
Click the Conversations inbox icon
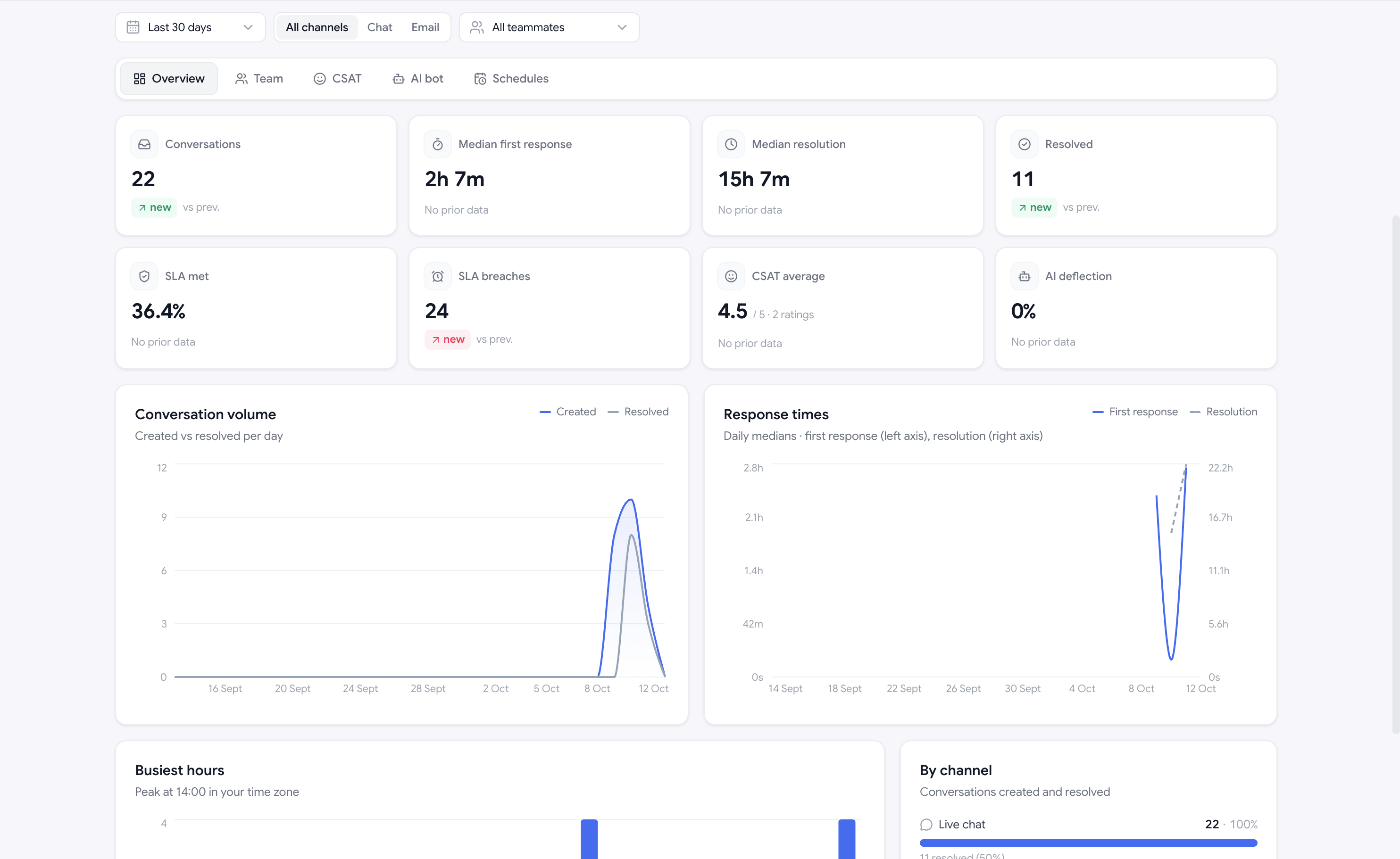point(144,144)
